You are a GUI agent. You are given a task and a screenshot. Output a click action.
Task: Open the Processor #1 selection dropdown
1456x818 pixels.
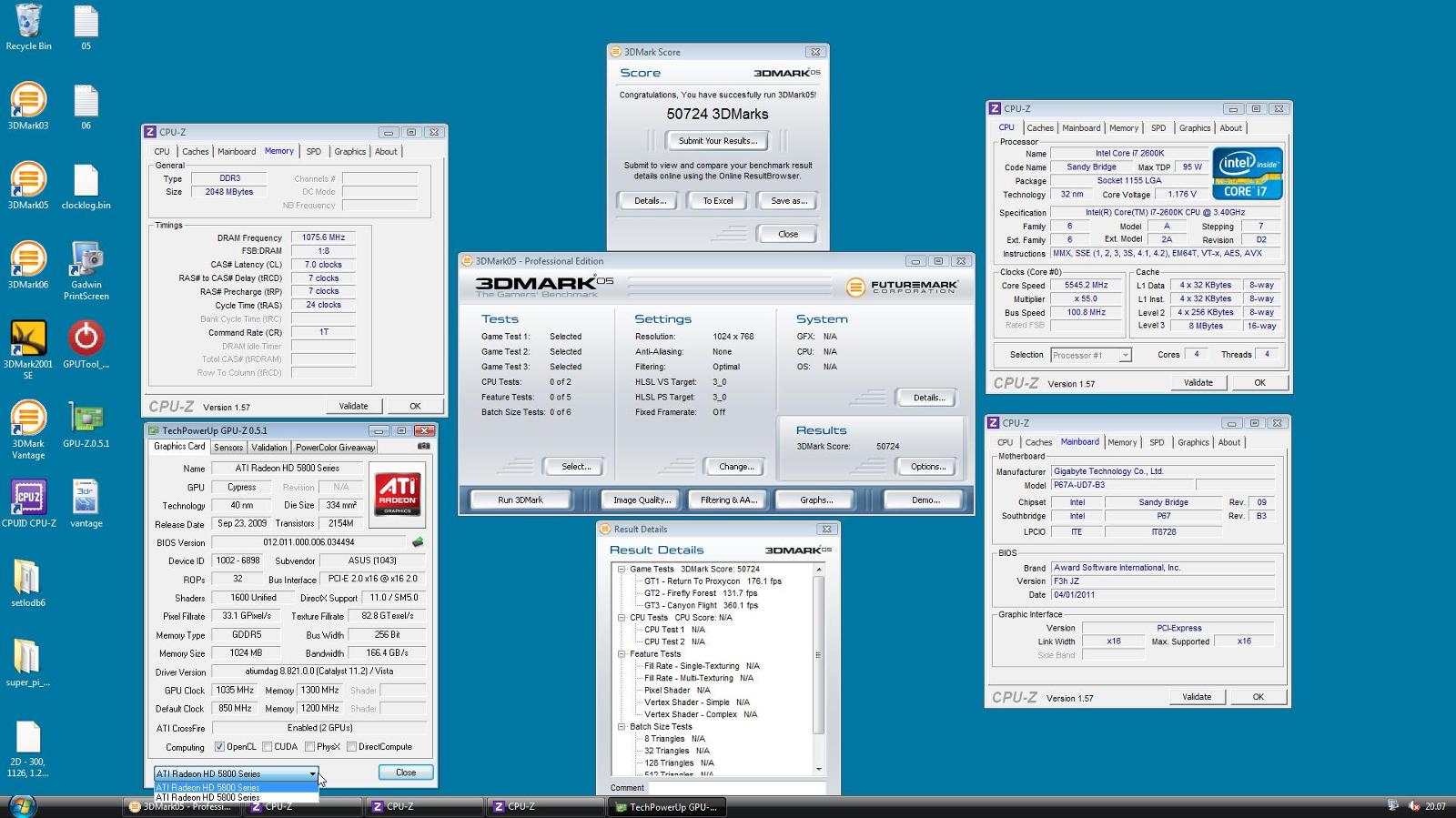(1091, 355)
